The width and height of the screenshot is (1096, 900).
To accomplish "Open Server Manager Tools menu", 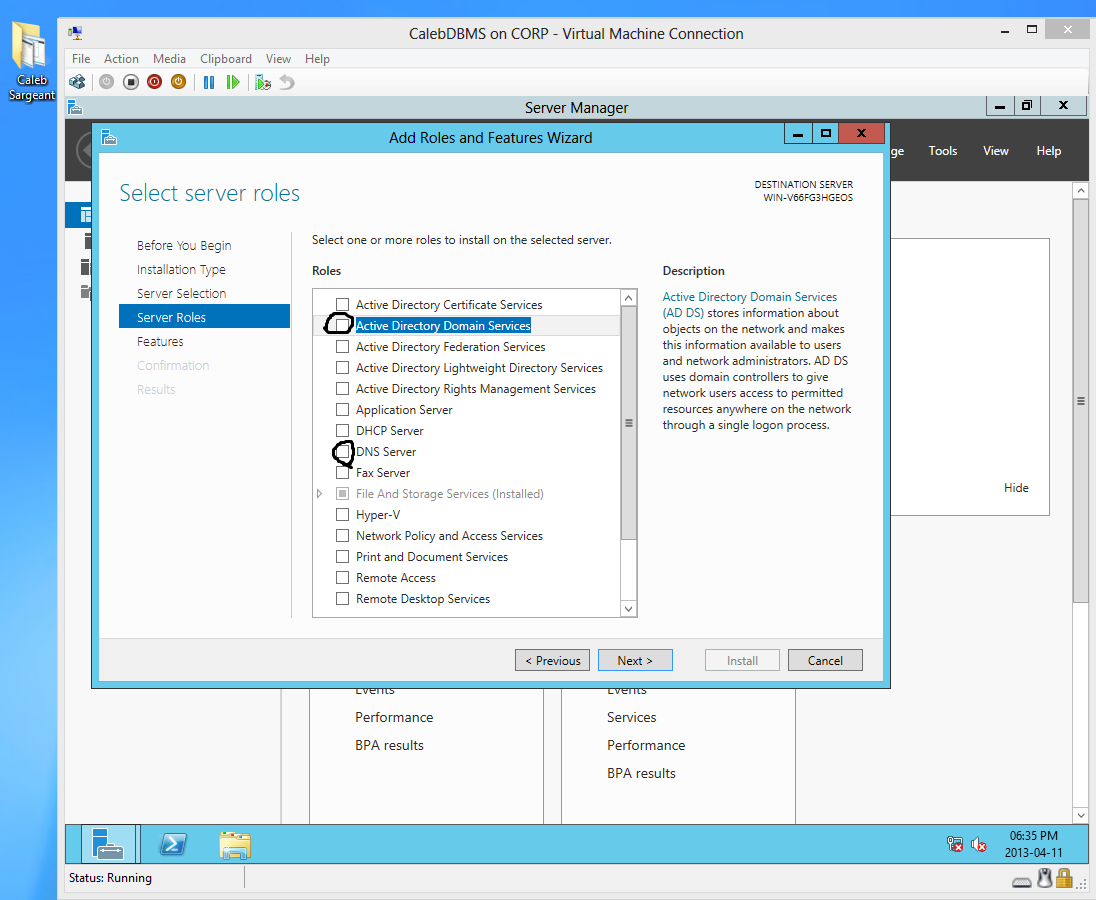I will coord(942,151).
